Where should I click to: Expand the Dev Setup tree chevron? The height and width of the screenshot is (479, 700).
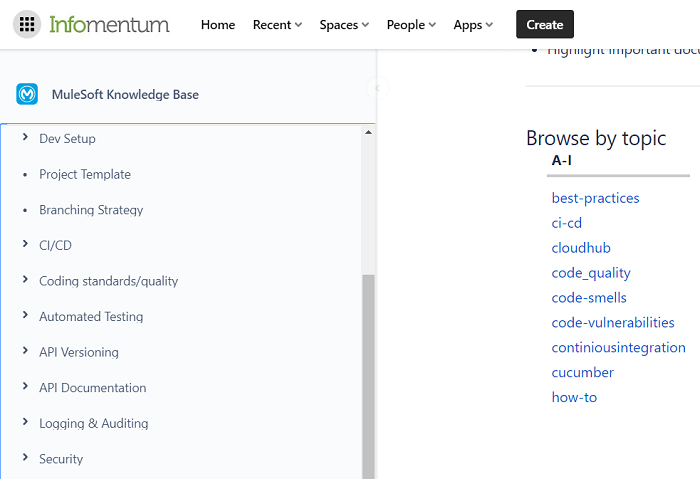point(25,137)
